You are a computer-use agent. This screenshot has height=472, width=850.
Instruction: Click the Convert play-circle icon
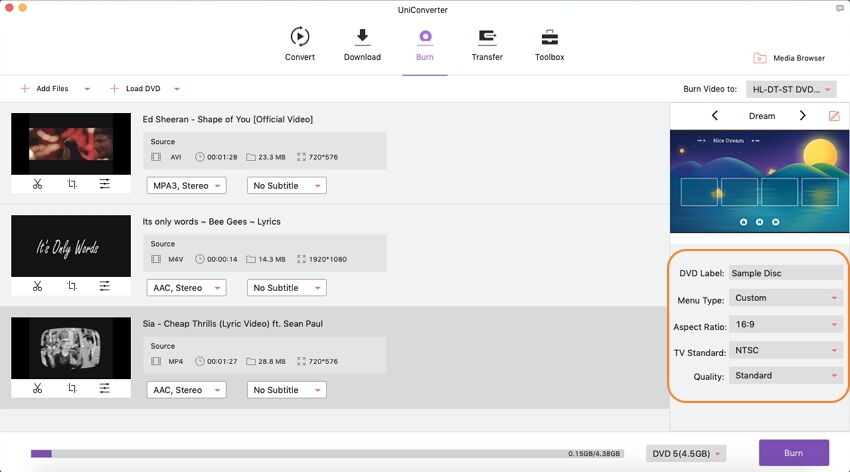pos(300,36)
